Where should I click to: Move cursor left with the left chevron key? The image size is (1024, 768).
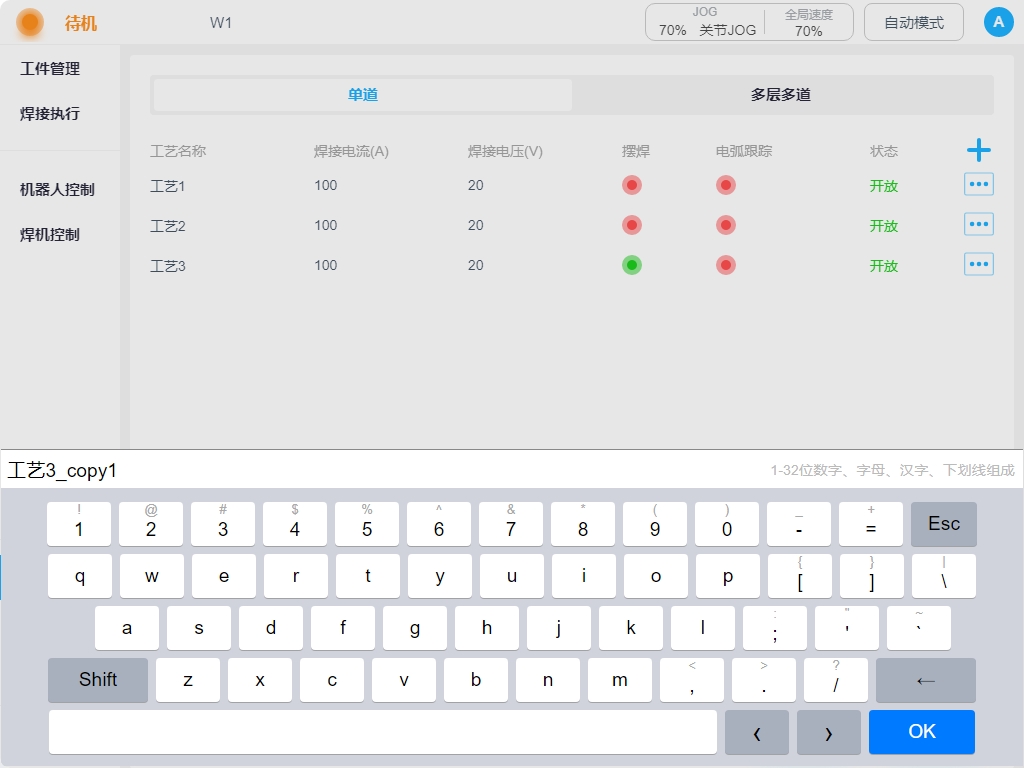[x=756, y=732]
